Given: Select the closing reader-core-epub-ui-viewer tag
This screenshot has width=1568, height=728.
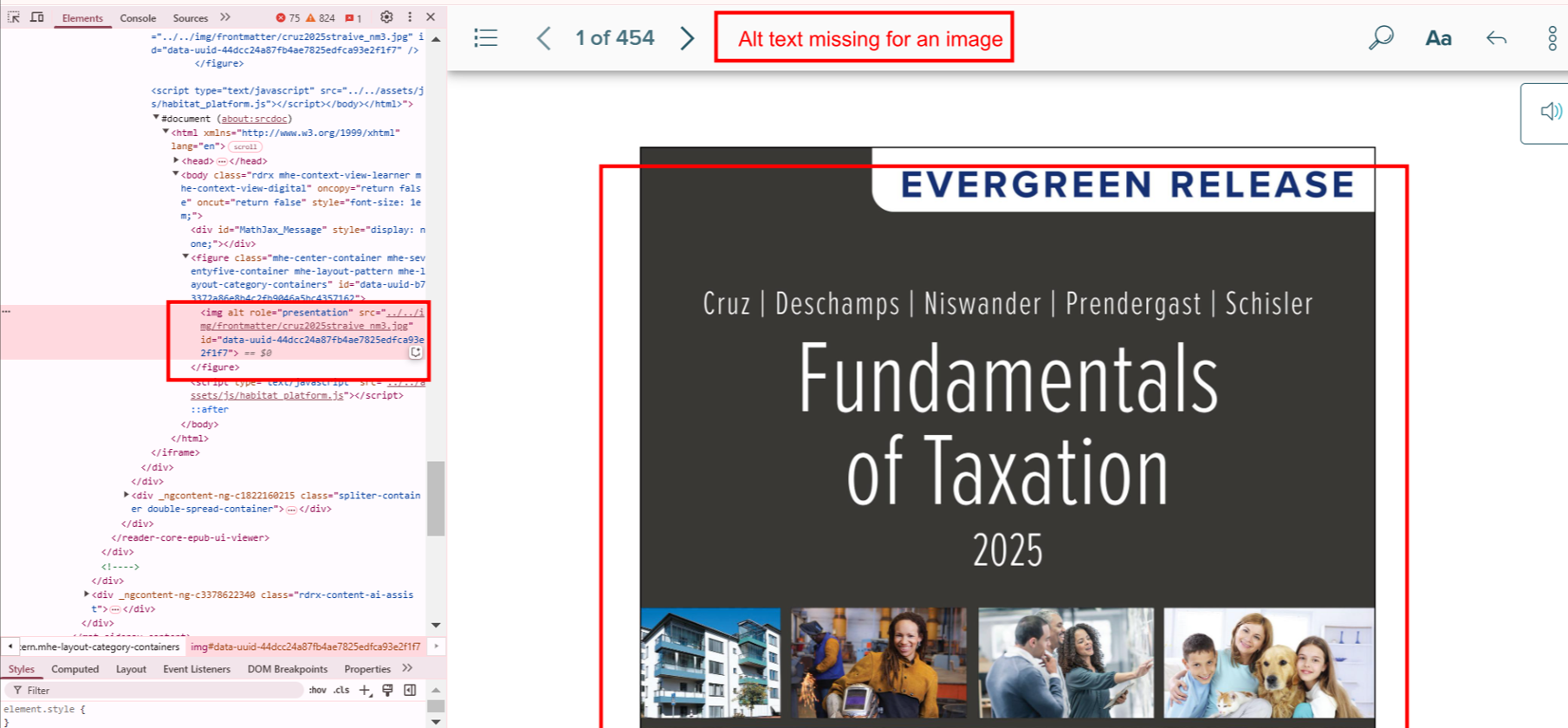Looking at the screenshot, I should tap(190, 537).
